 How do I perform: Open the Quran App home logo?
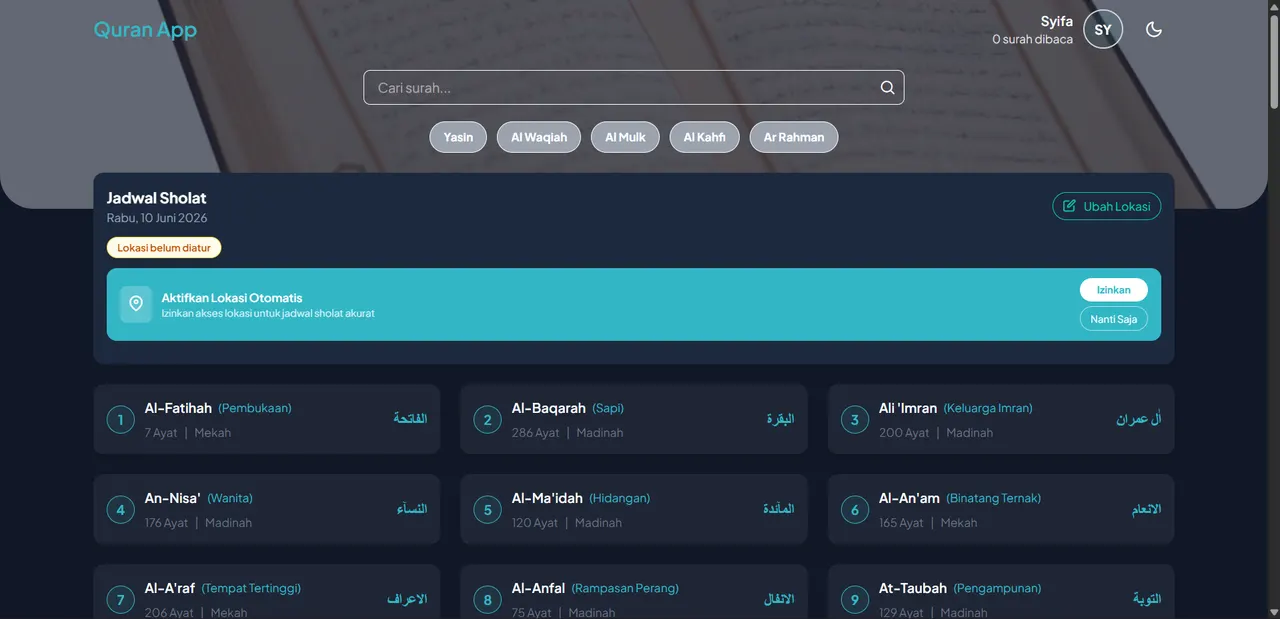pyautogui.click(x=145, y=30)
